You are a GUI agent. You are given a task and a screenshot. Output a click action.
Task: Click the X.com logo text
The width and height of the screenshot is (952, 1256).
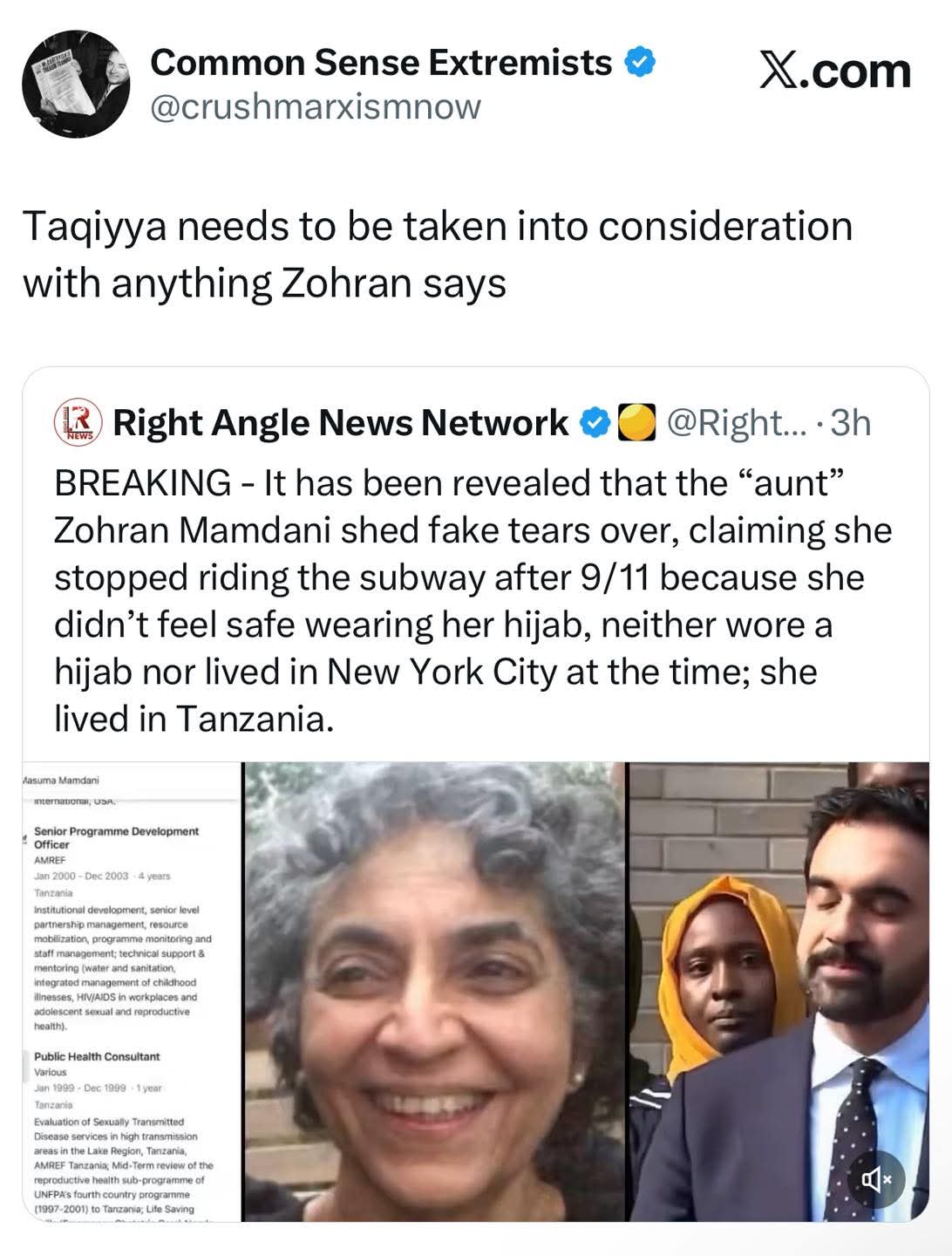click(834, 71)
